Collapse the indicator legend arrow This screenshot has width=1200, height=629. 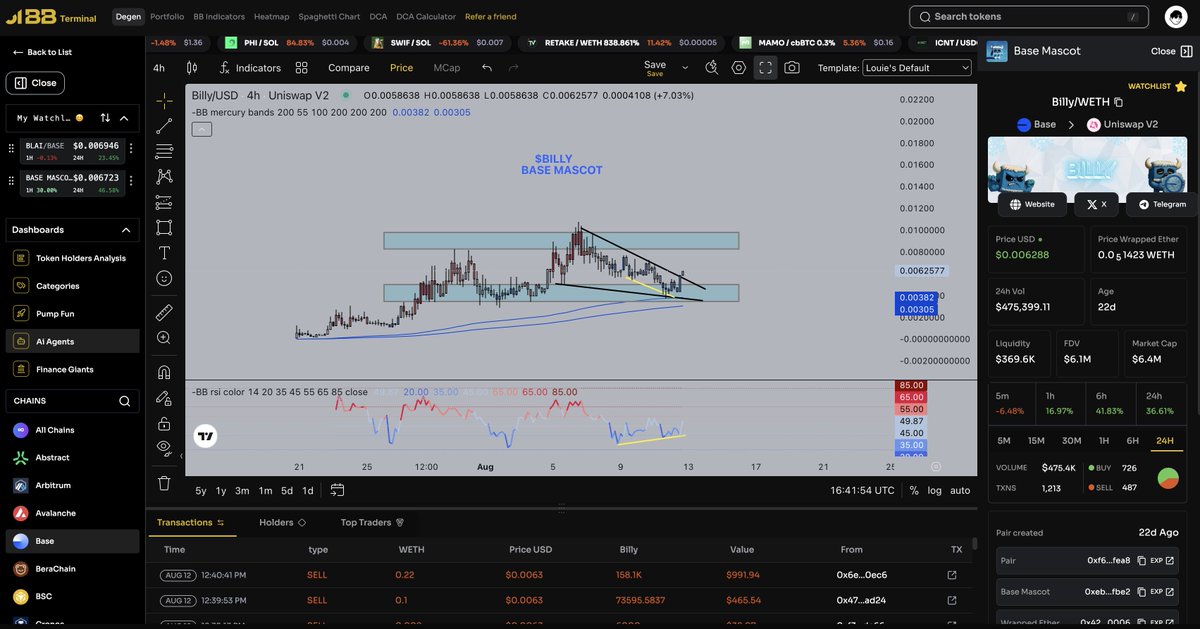point(201,129)
